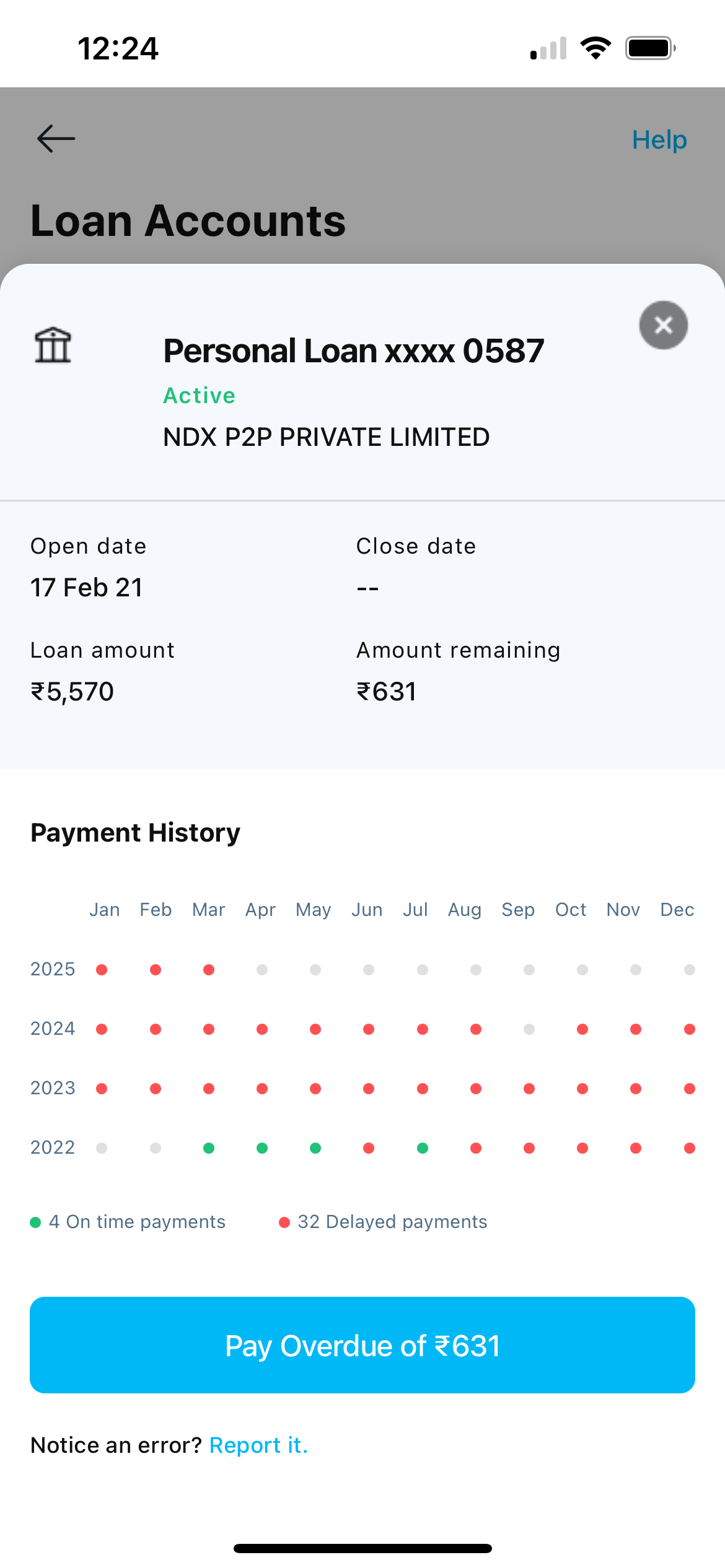Tap the bank building icon
The width and height of the screenshot is (725, 1568).
(x=53, y=345)
